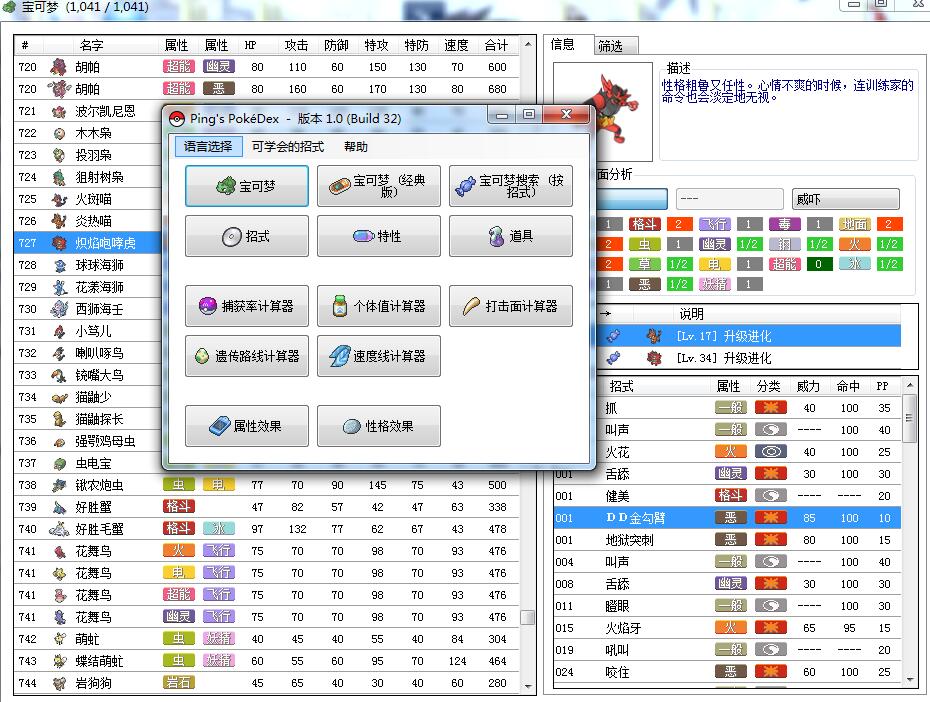Image resolution: width=930 pixels, height=702 pixels.
Task: Click the 威力 column header in moves list
Action: [x=808, y=387]
